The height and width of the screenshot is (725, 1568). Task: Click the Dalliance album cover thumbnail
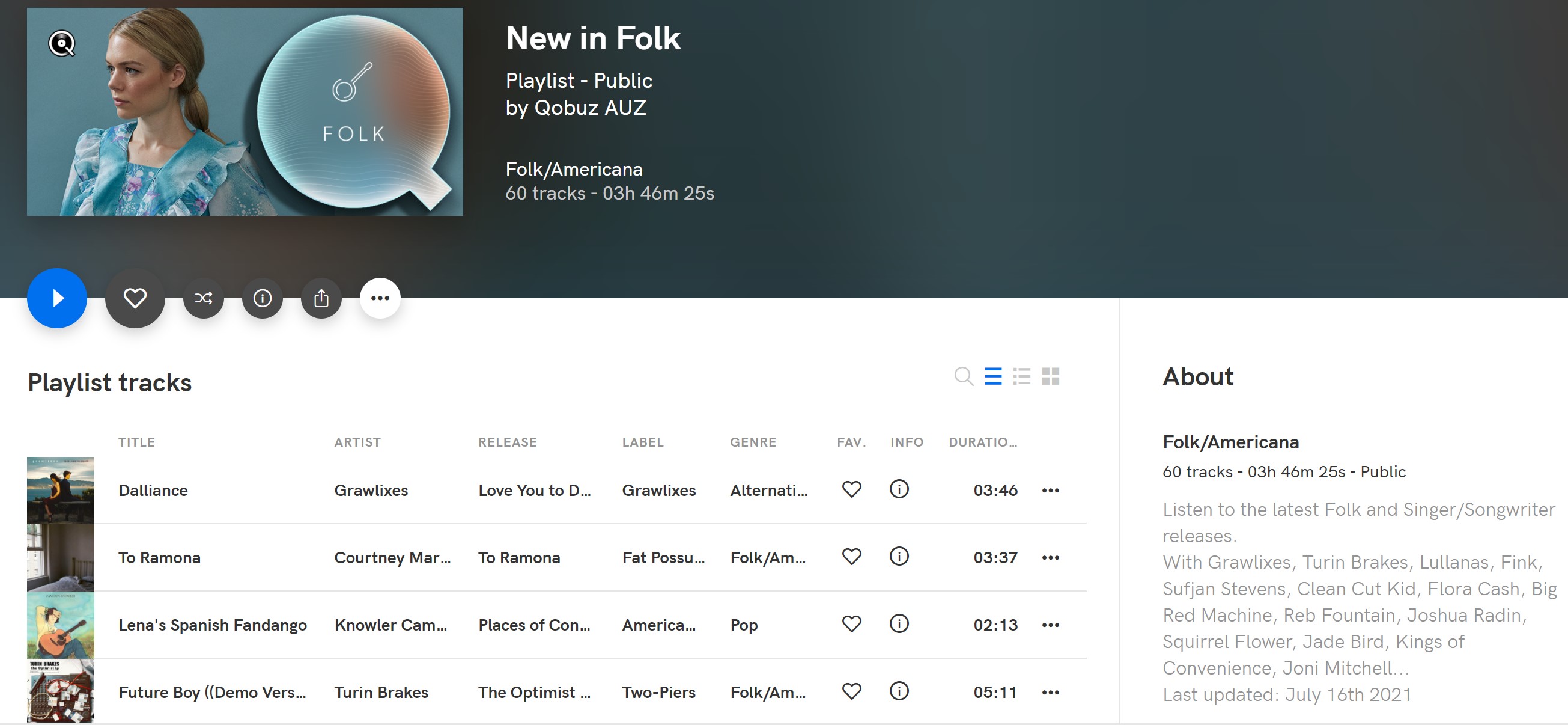click(60, 490)
